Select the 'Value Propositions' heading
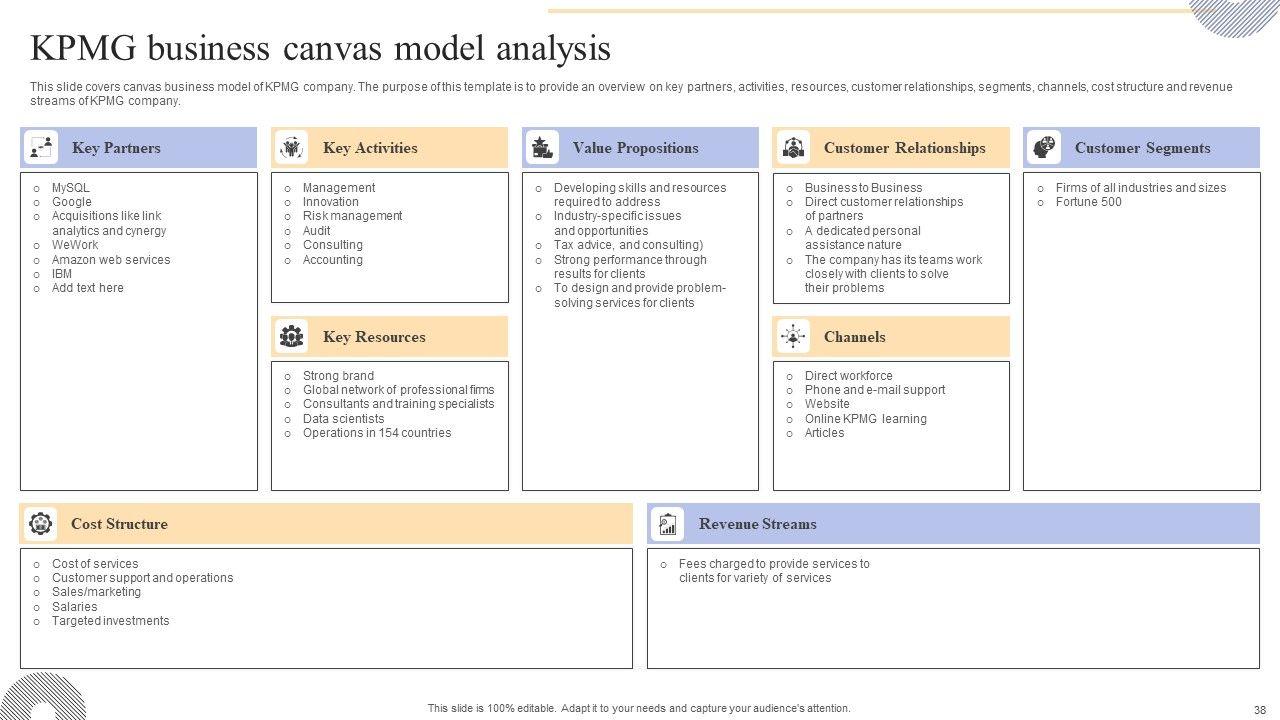The height and width of the screenshot is (720, 1280). click(636, 148)
